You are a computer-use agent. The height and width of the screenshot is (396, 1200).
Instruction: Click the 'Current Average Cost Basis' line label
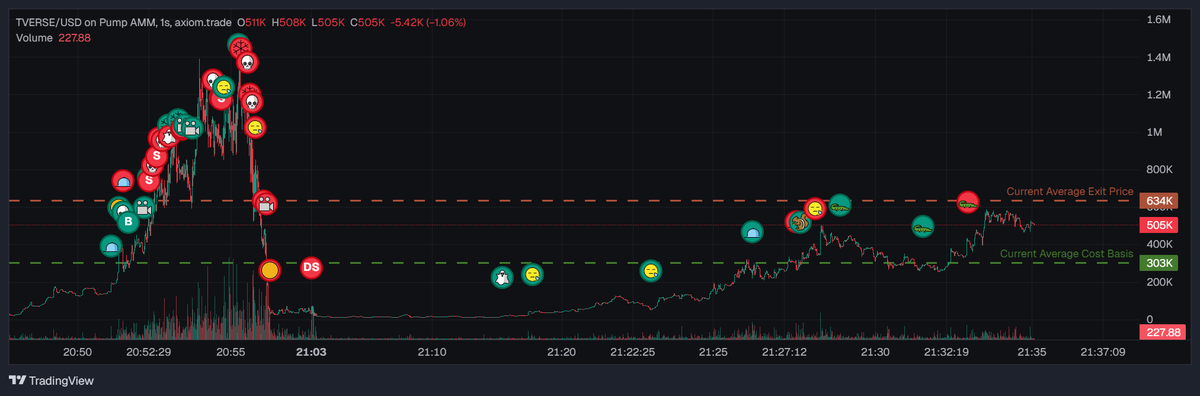tap(1067, 254)
